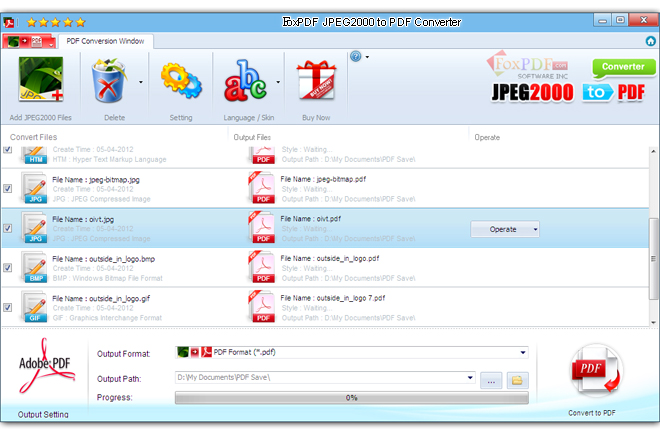Click 'File Name : outside_in_logo.pdf' text
660x430 pixels.
click(330, 258)
